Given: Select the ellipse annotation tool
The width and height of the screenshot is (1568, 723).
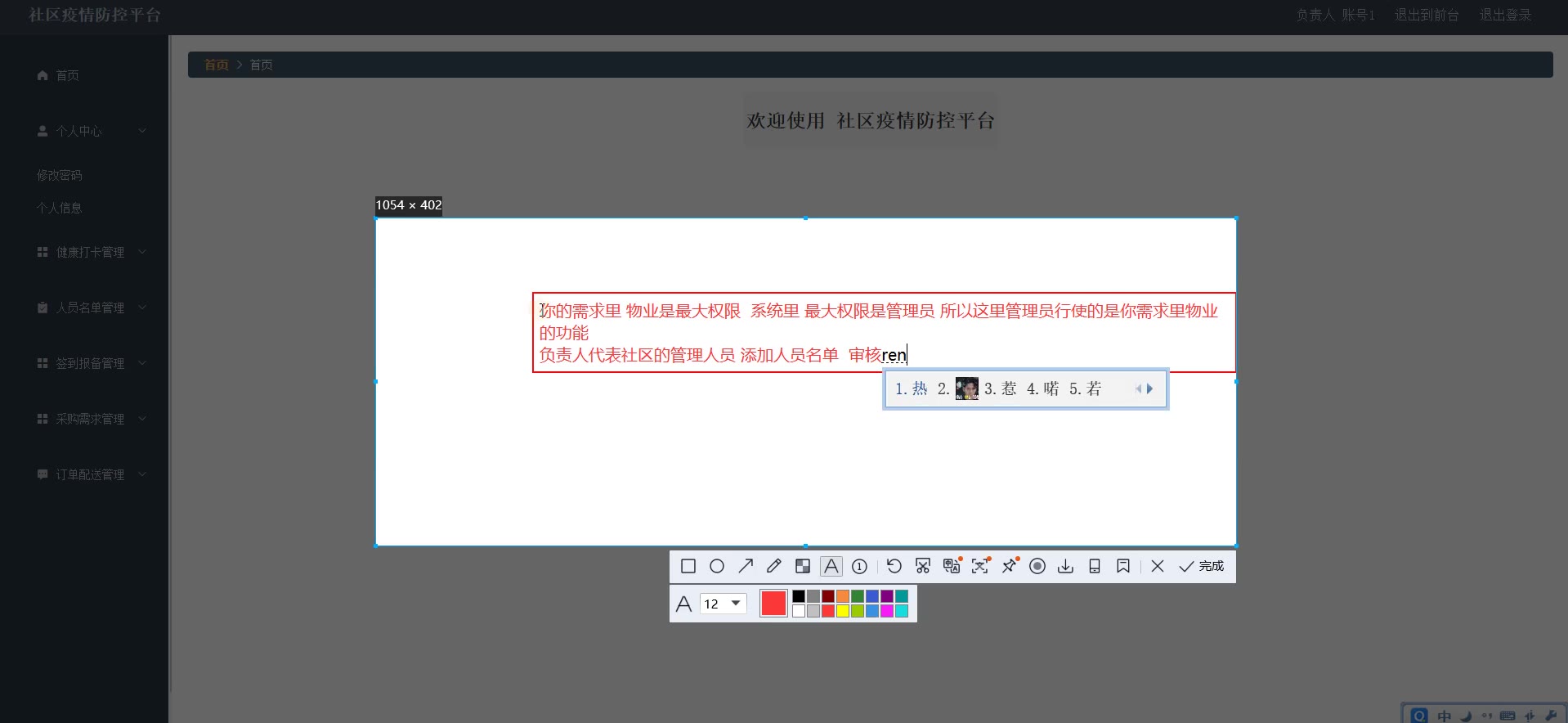Looking at the screenshot, I should coord(717,566).
